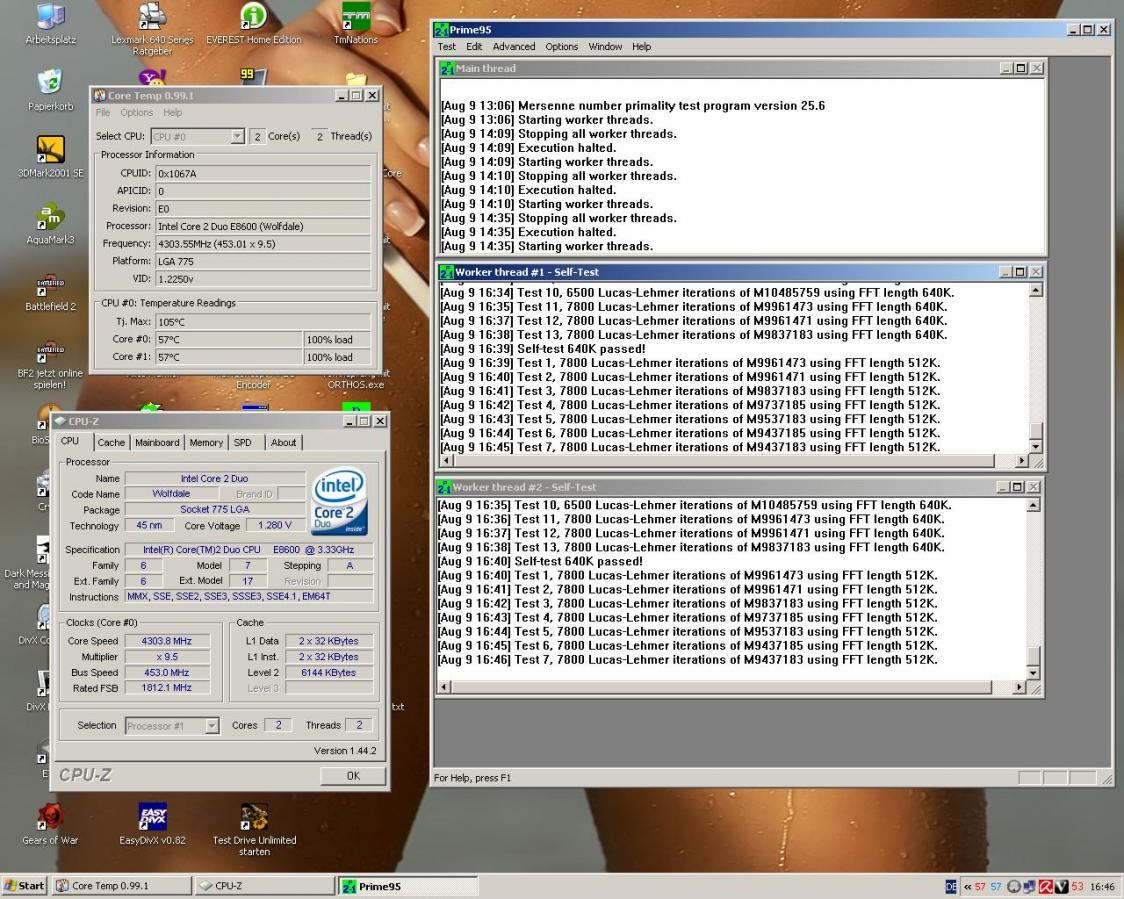
Task: Switch to the Mainboard tab in CPU-Z
Action: (x=157, y=443)
